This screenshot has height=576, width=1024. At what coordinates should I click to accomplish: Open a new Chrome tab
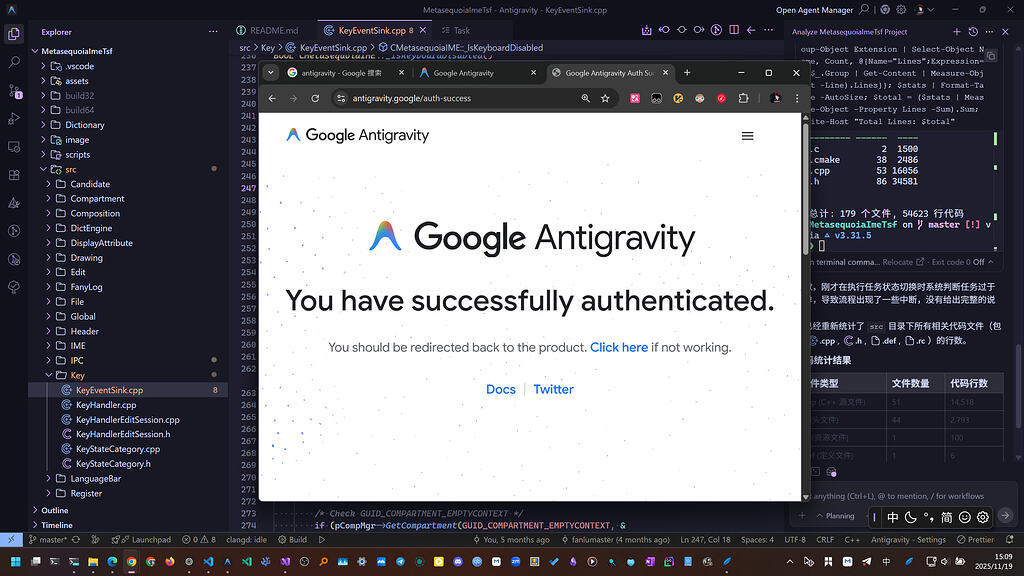tap(687, 72)
